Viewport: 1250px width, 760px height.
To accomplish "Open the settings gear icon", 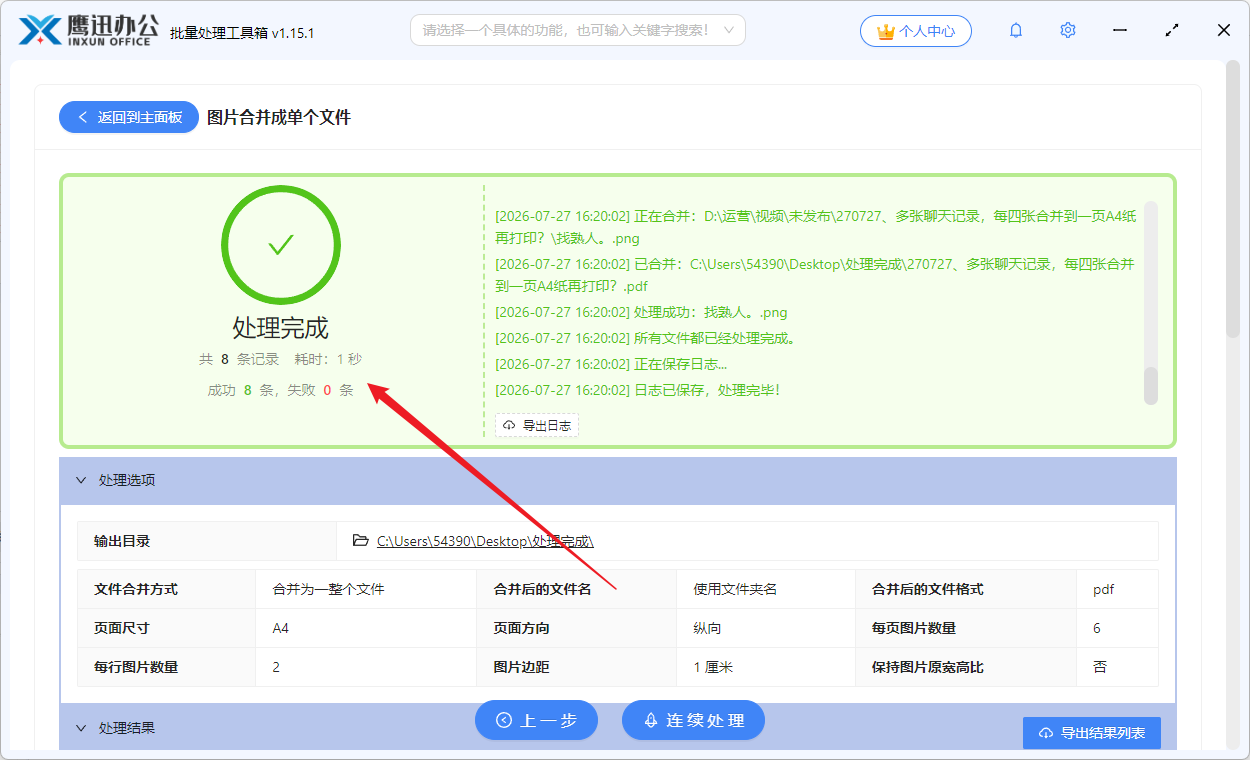I will pos(1068,31).
